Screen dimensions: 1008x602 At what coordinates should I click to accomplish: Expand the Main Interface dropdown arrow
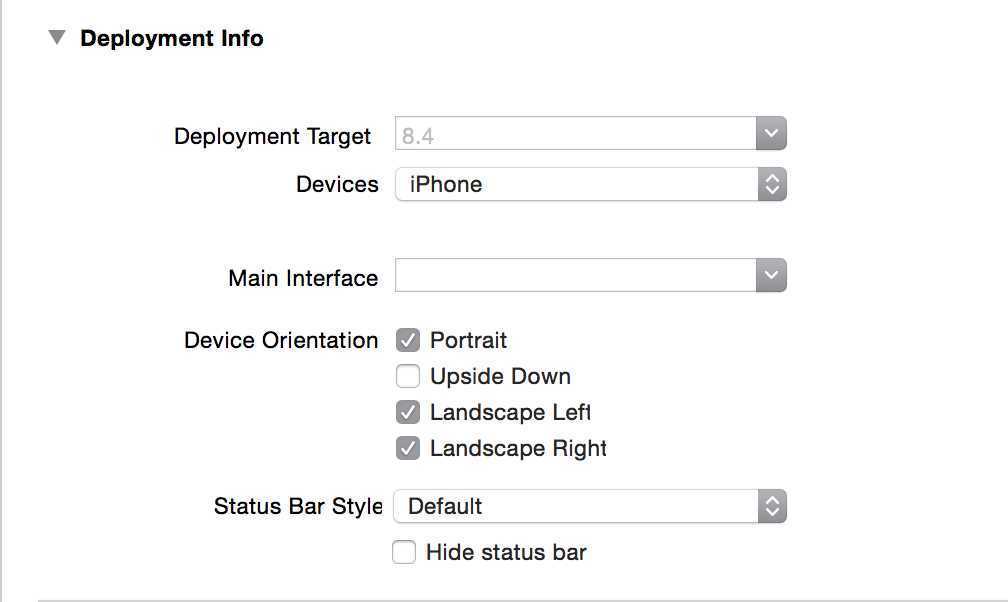coord(771,275)
